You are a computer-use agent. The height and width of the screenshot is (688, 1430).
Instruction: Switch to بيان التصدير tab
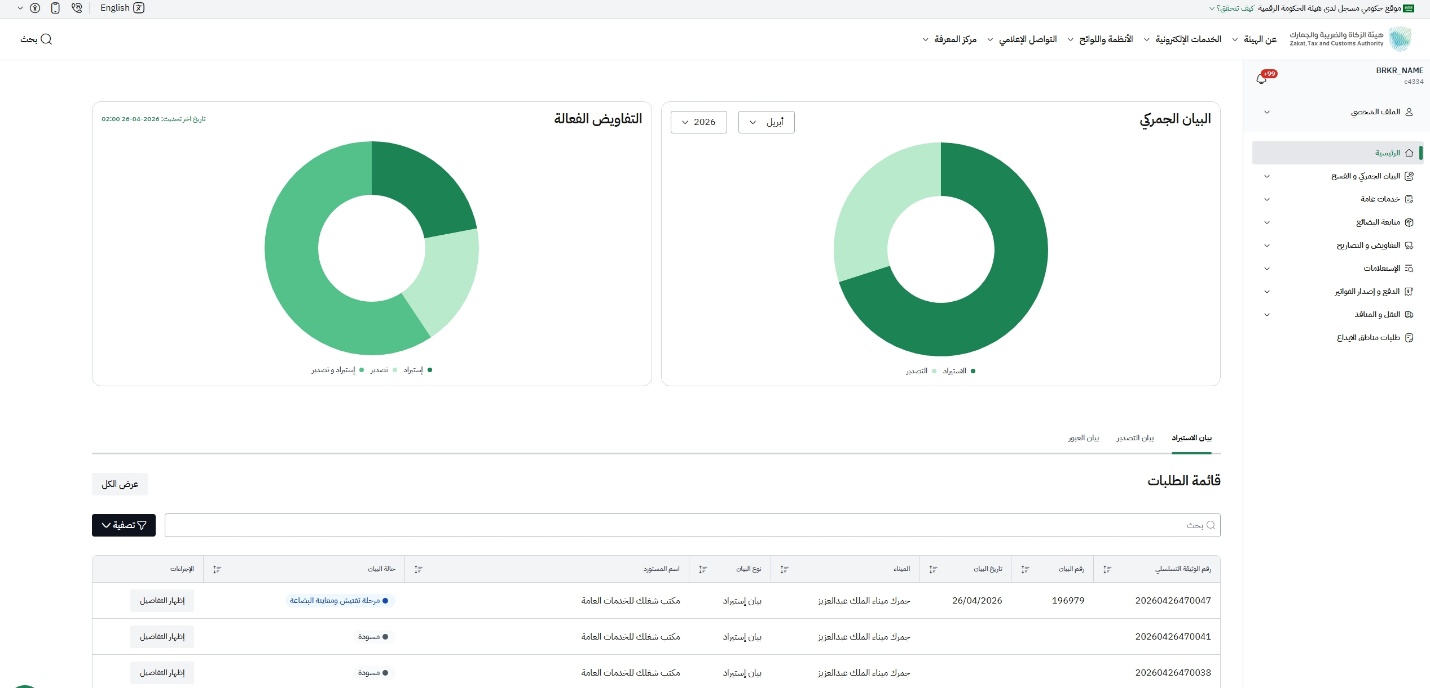1135,438
